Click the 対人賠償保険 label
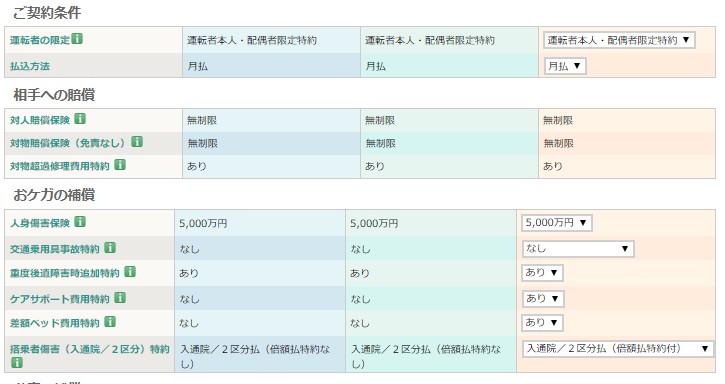This screenshot has width=725, height=384. [x=40, y=120]
